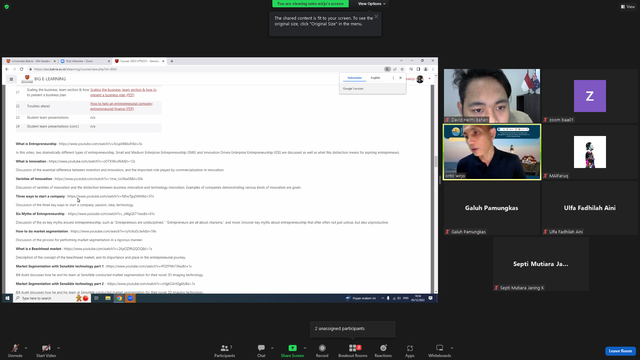
Task: Click the '2 unassigned participants' tooltip
Action: 353,329
